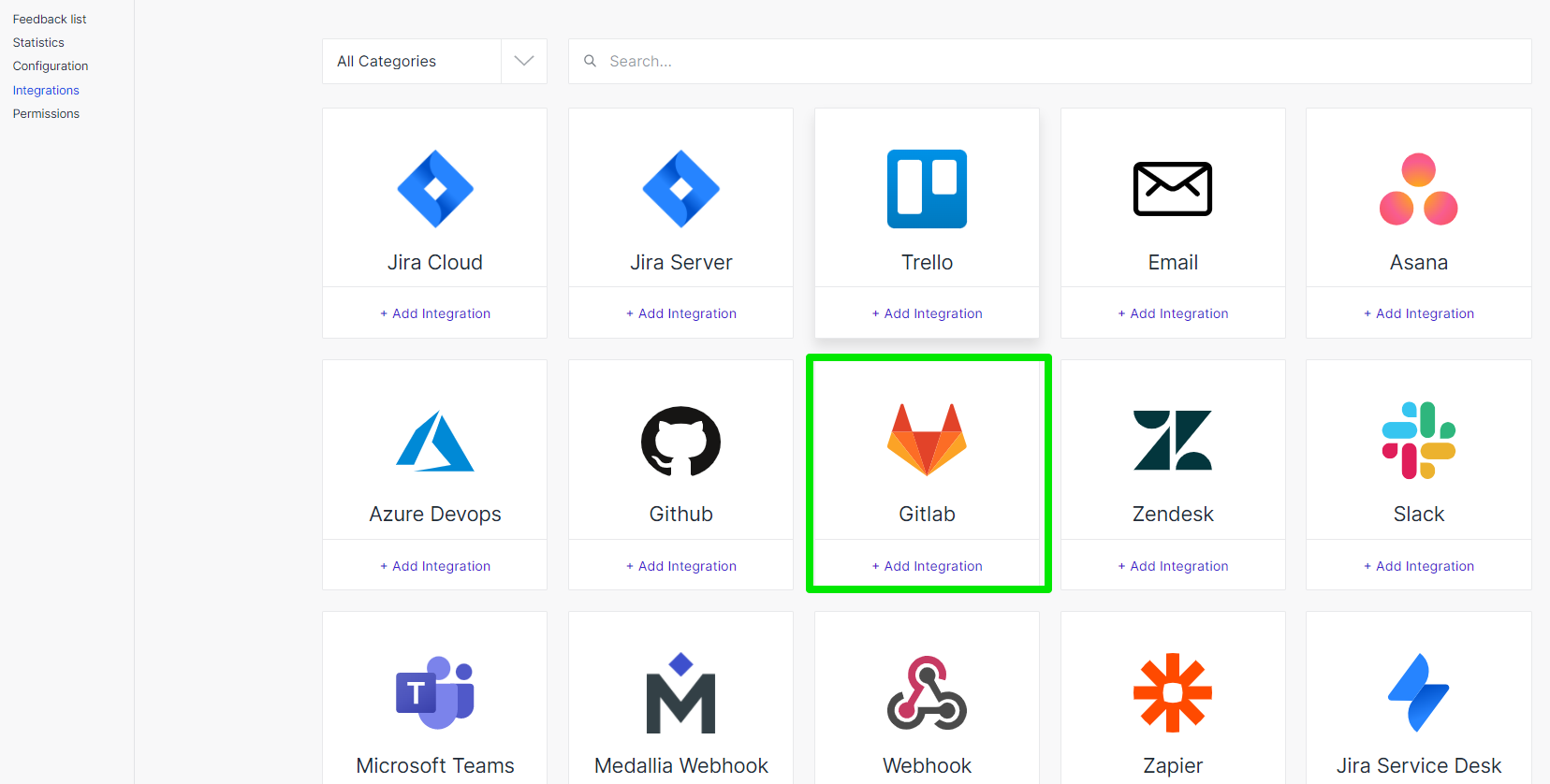Select Integrations sidebar item
The height and width of the screenshot is (784, 1550).
[46, 90]
